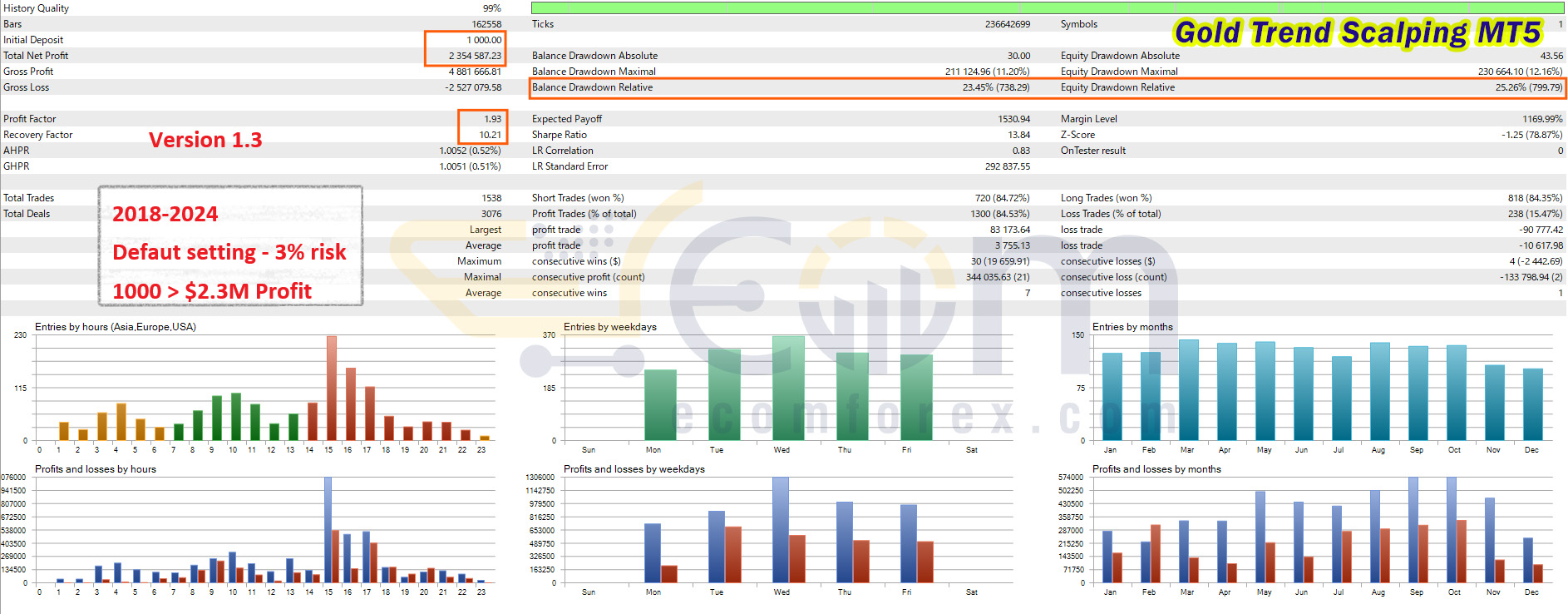Click Loss Trades value 238 (15.47%)

tap(1536, 214)
